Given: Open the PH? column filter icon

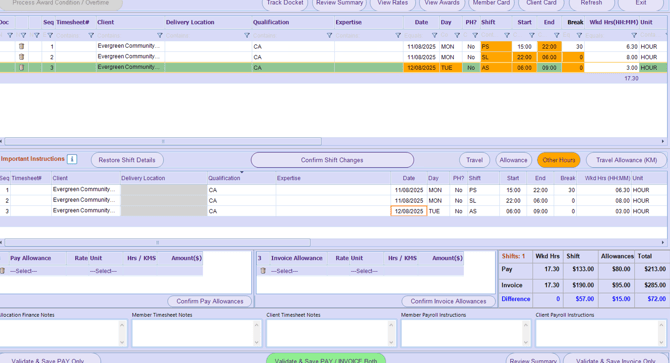Looking at the screenshot, I should coord(475,35).
